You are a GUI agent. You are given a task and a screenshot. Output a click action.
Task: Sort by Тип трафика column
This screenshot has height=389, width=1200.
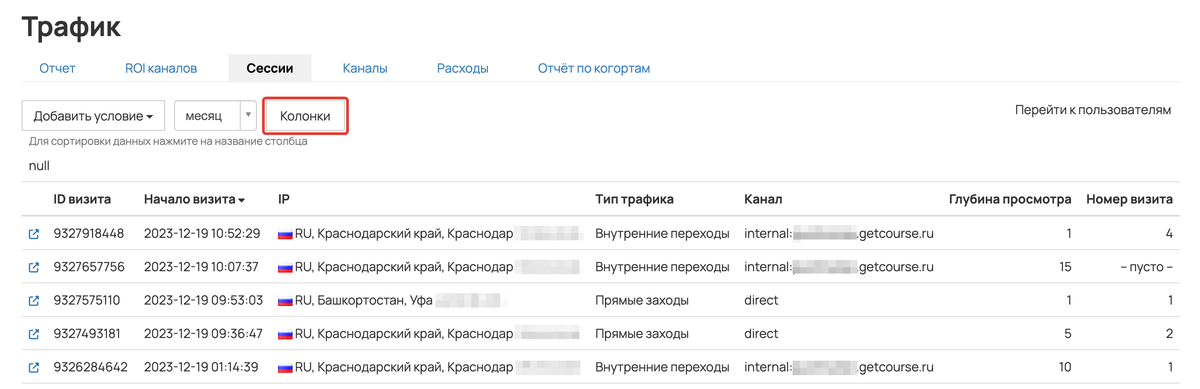tap(634, 199)
